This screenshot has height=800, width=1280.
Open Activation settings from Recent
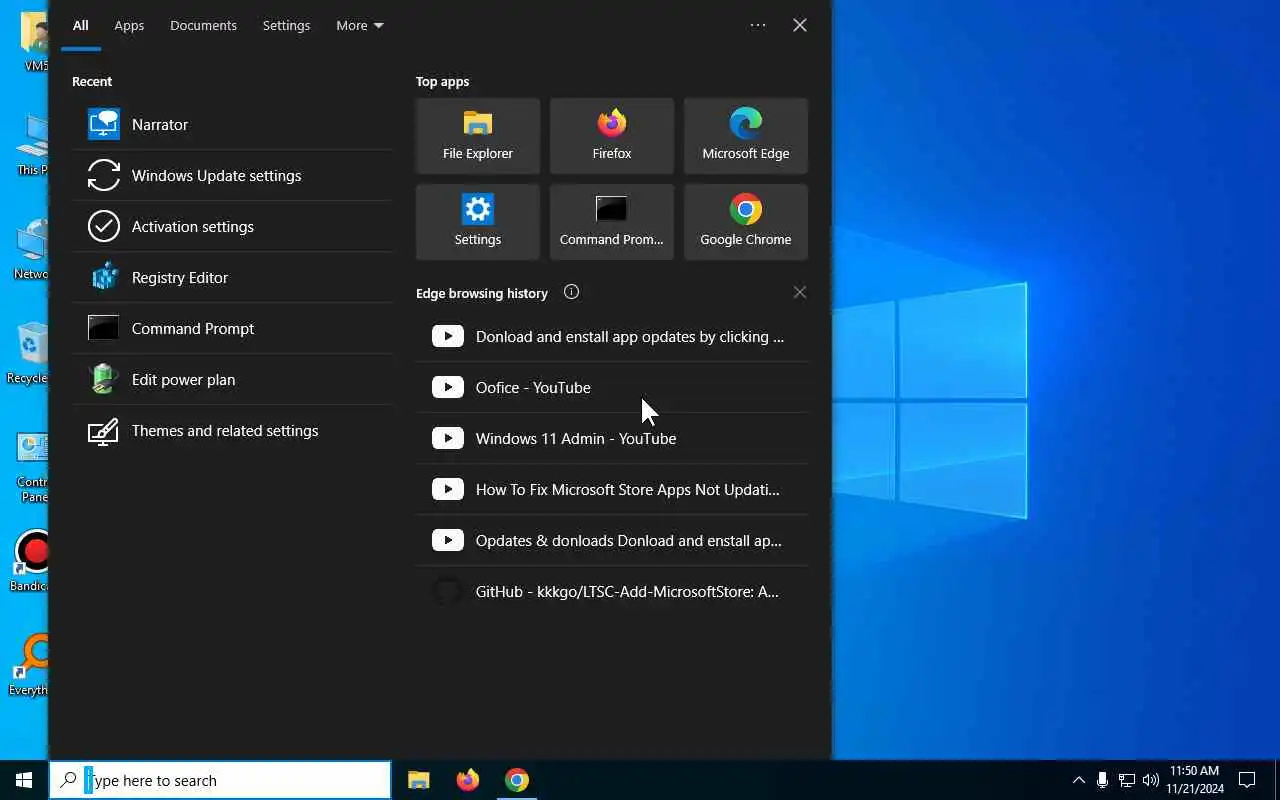pos(232,226)
